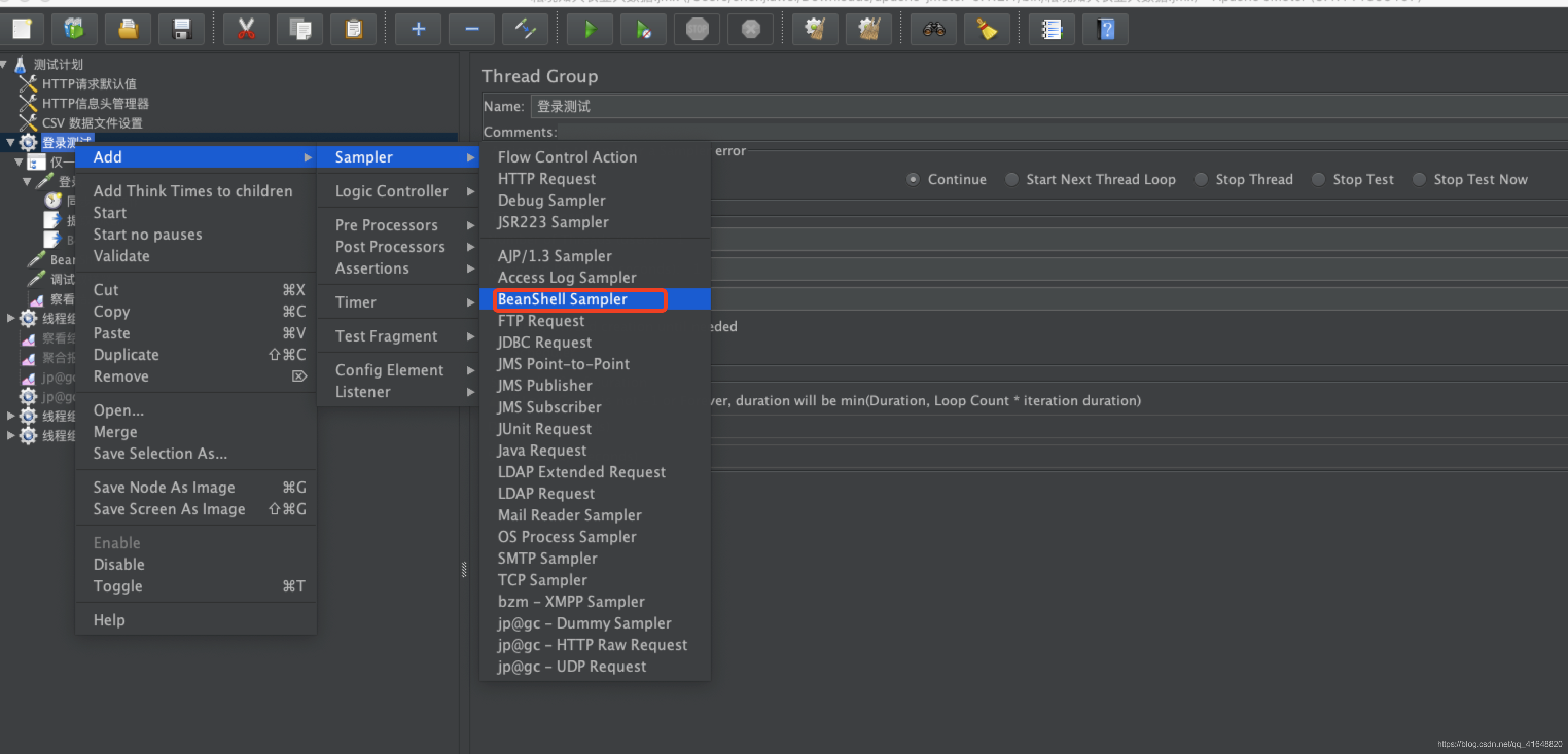
Task: Select the Stop Test Now option
Action: [1419, 179]
